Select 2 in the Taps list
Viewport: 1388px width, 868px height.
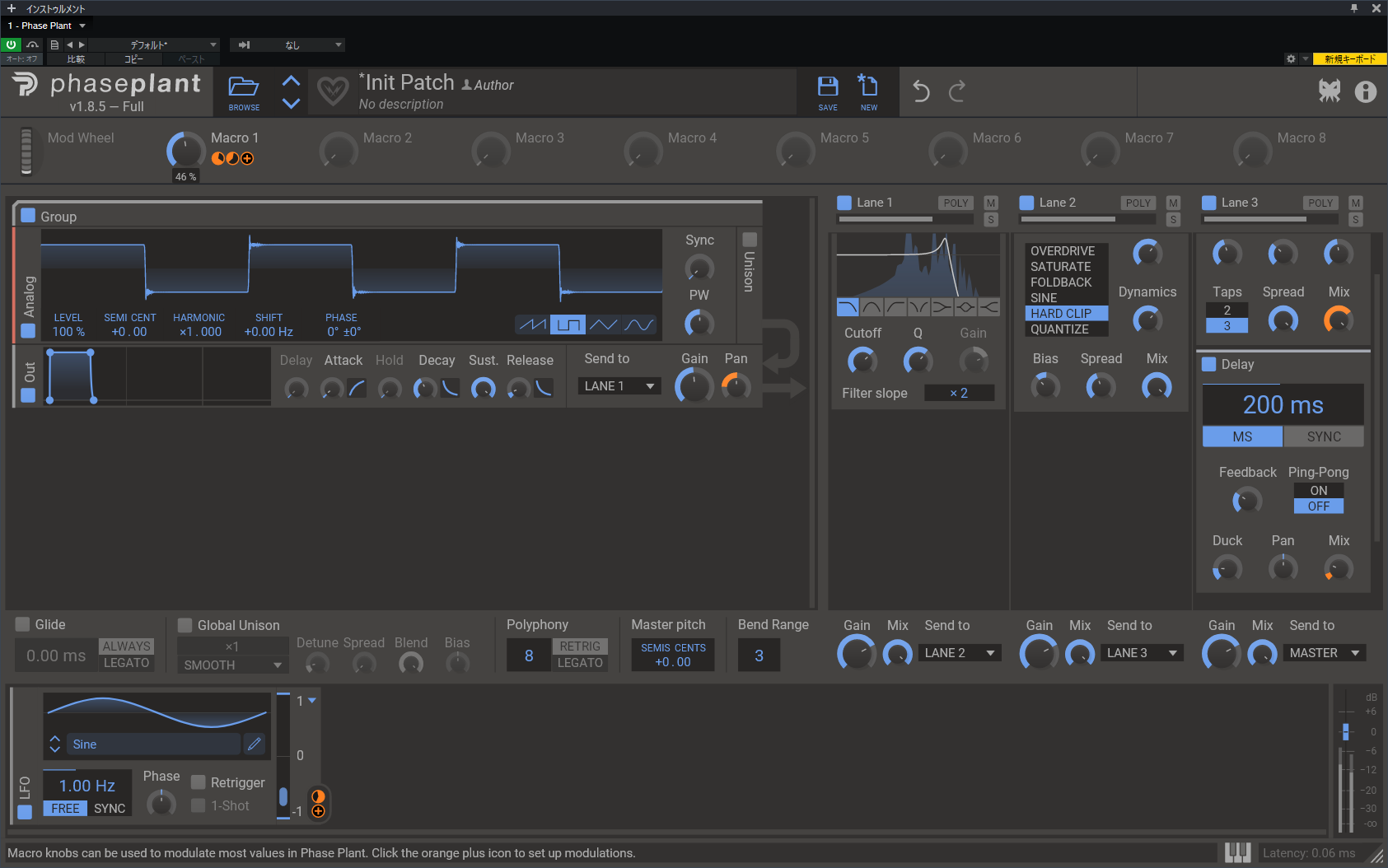pyautogui.click(x=1227, y=310)
